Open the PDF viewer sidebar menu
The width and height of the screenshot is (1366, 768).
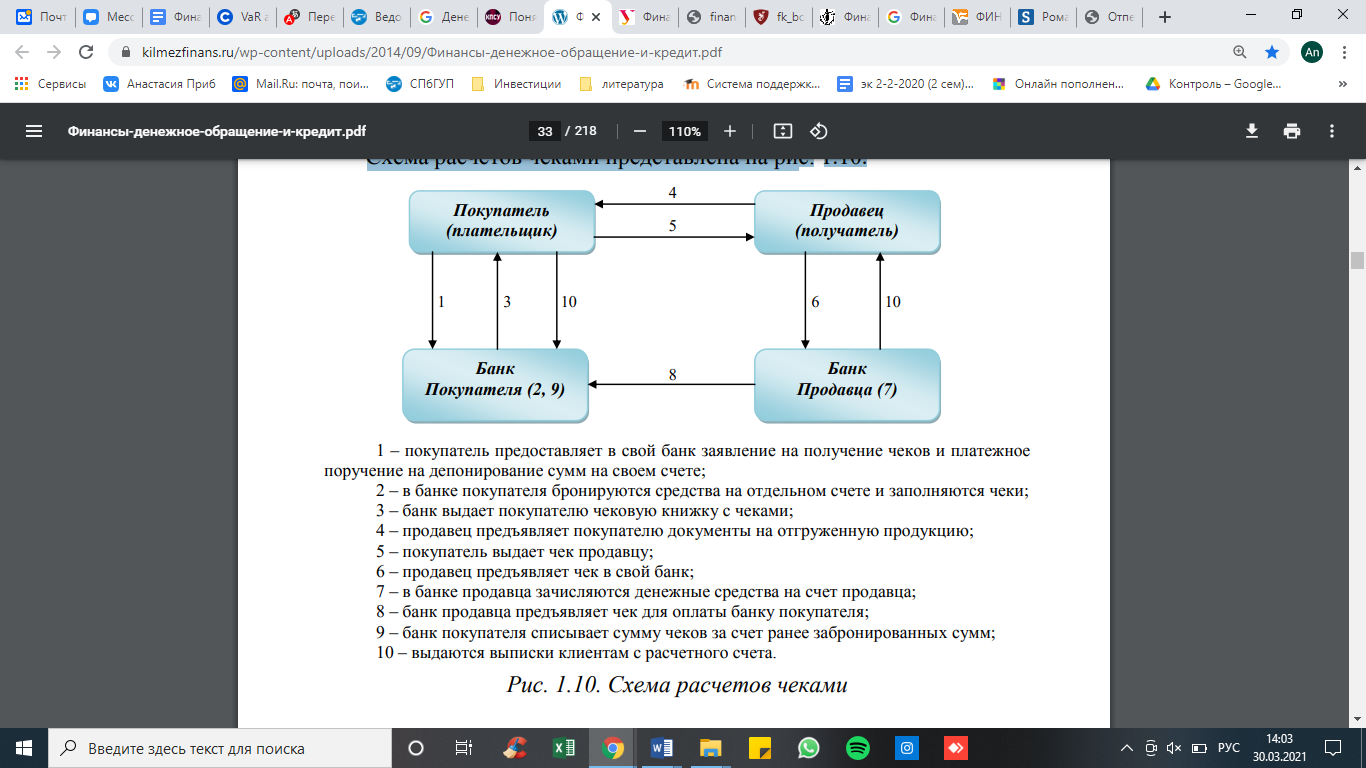click(34, 131)
